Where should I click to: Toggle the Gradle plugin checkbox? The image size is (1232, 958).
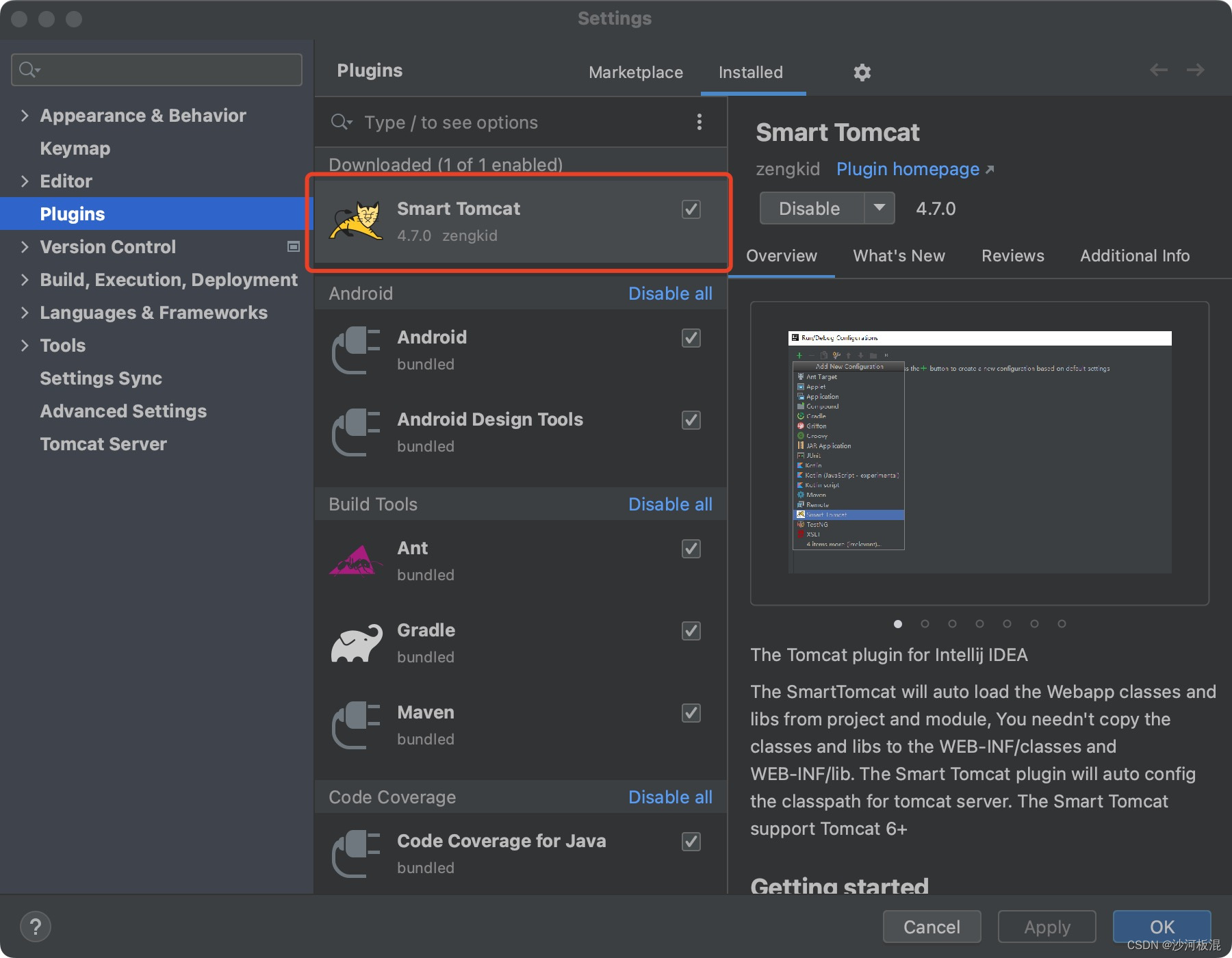pos(691,630)
